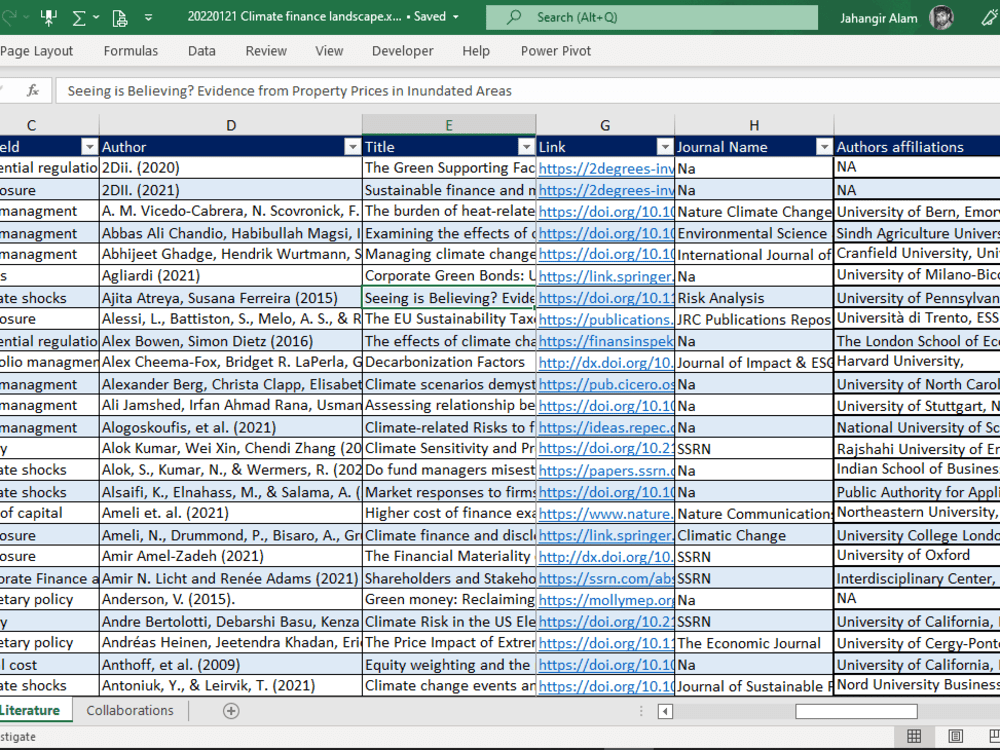Select column D header
1000x750 pixels.
(231, 126)
